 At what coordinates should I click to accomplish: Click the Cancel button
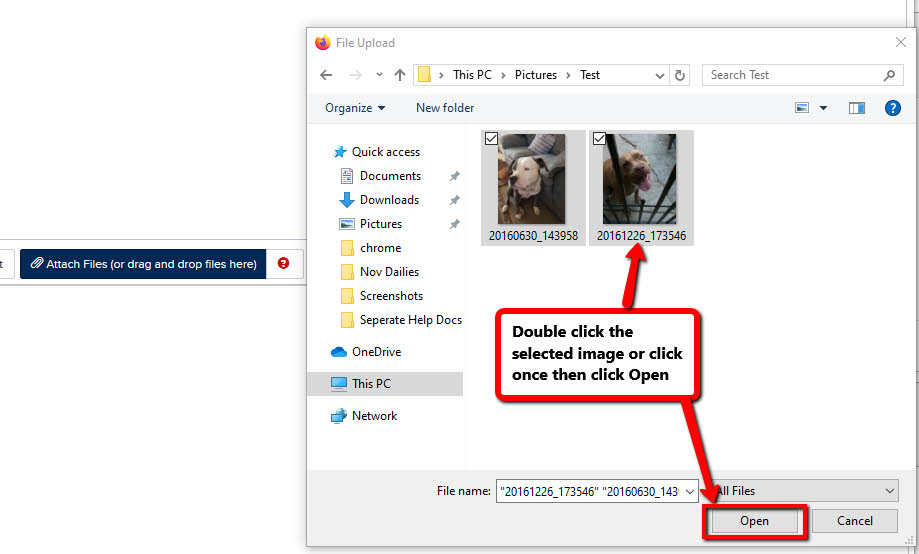click(x=854, y=521)
